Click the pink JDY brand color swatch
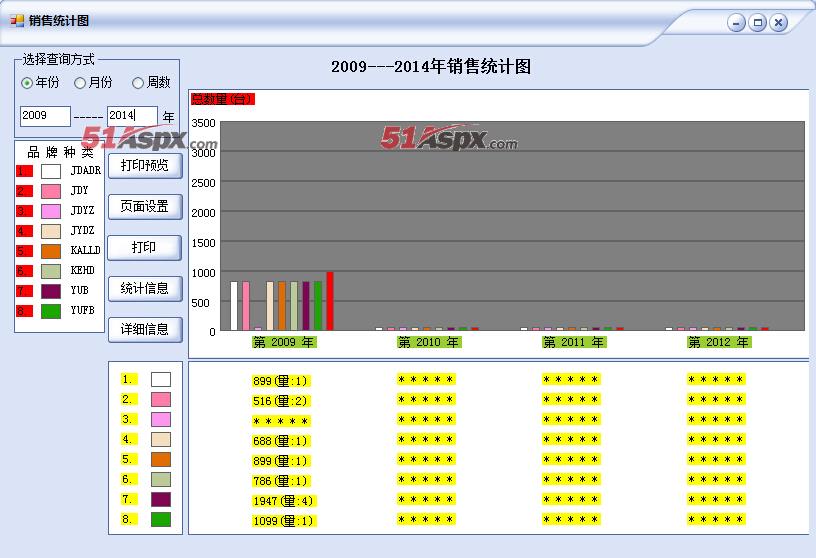Viewport: 816px width, 558px height. pyautogui.click(x=51, y=191)
